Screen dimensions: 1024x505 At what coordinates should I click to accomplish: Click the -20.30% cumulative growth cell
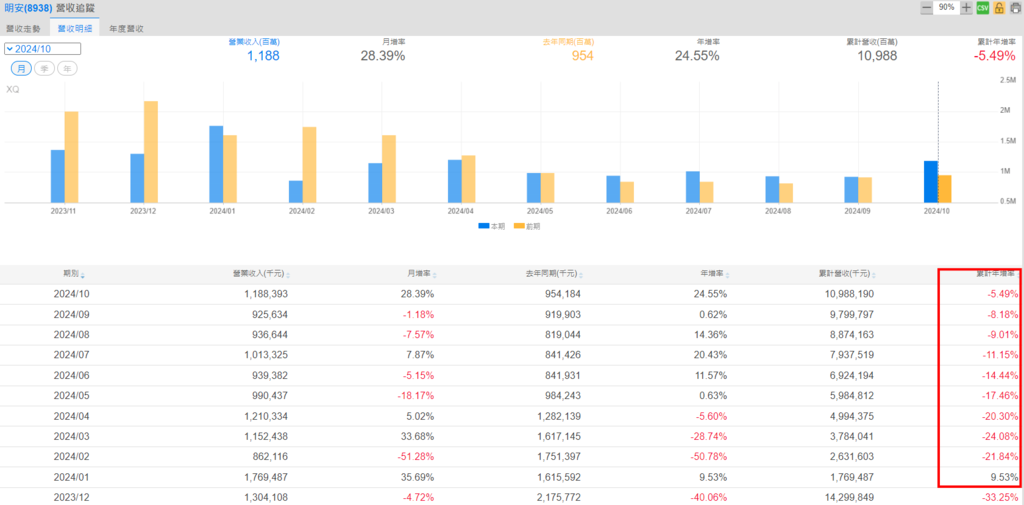[1002, 416]
